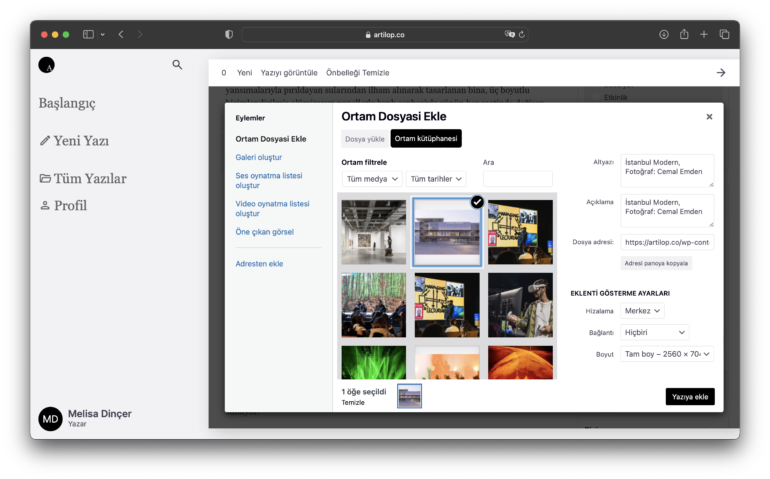770x479 pixels.
Task: Switch to the Ortam kütüphanesi tab
Action: pos(426,139)
